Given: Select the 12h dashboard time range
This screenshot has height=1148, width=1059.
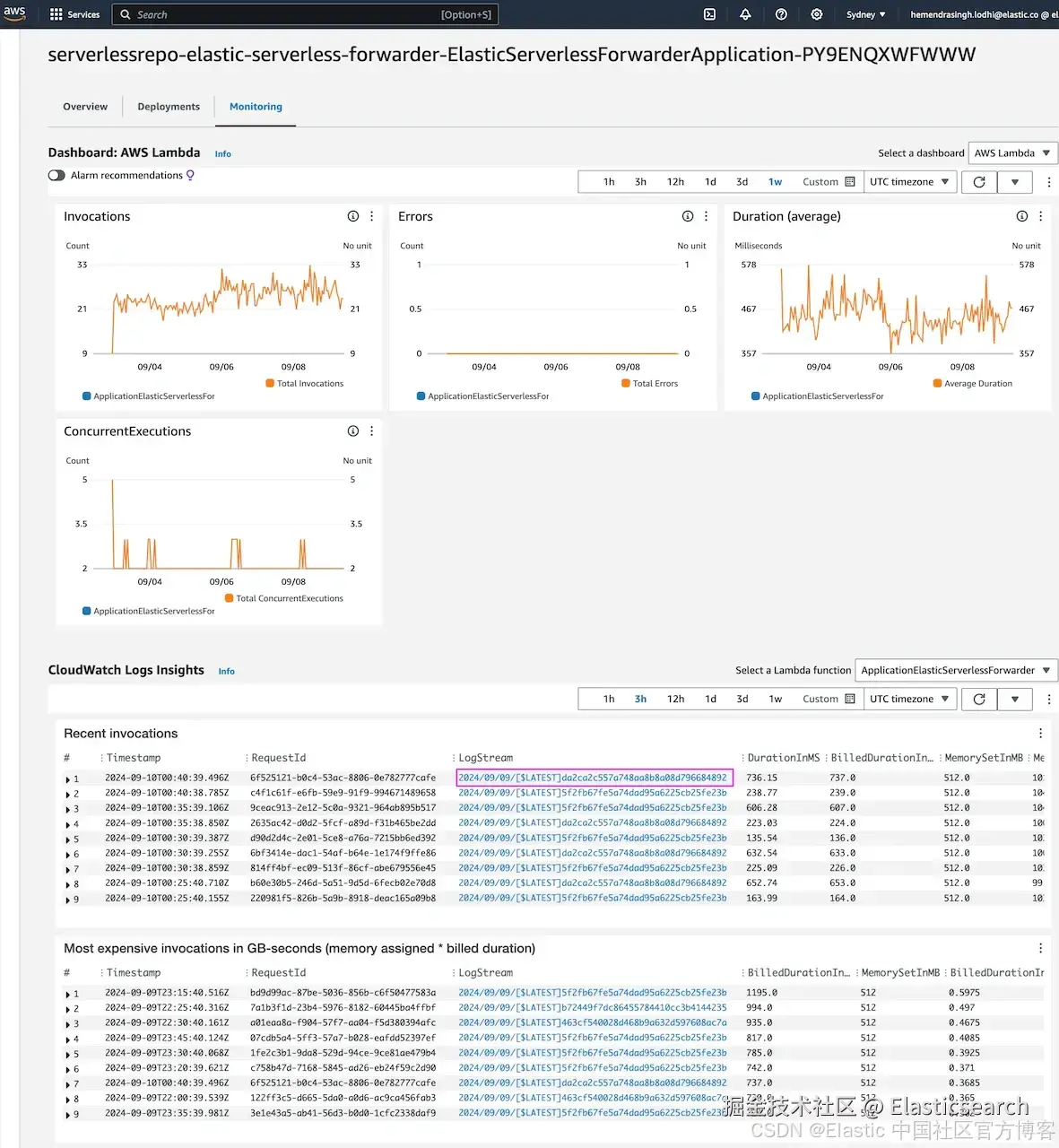Looking at the screenshot, I should [x=675, y=182].
